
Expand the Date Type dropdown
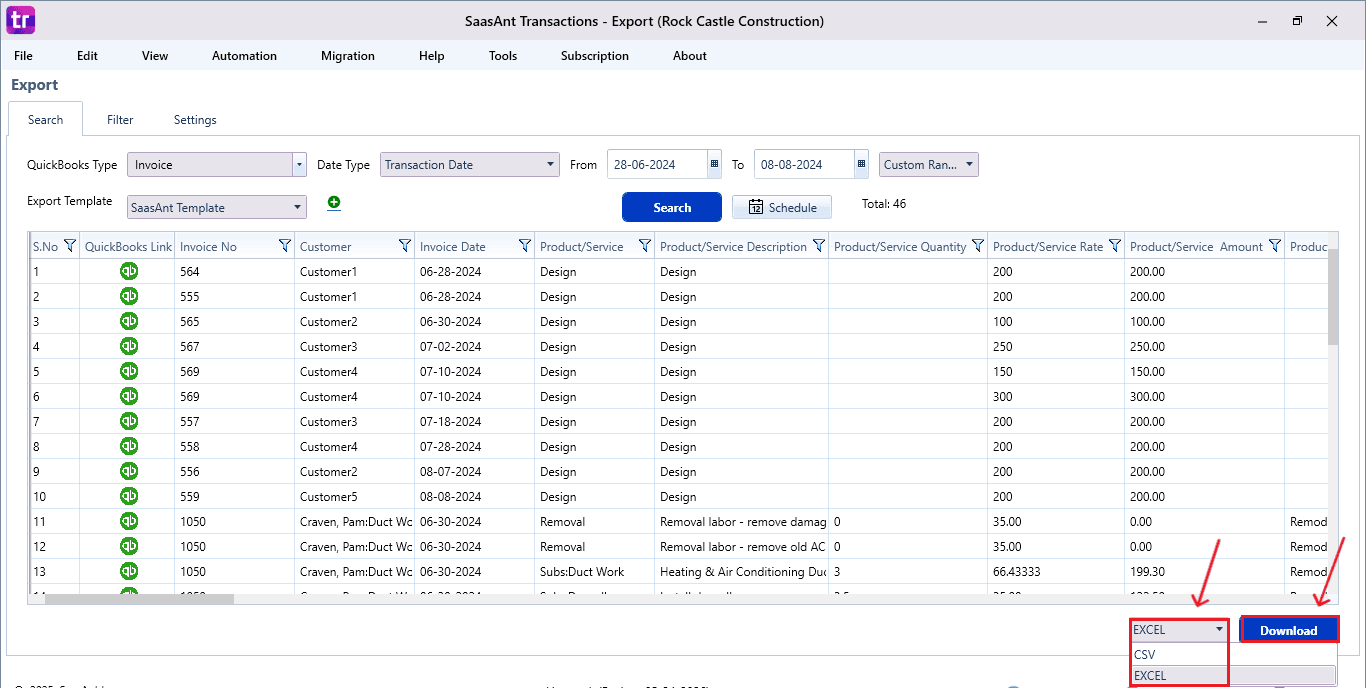[x=551, y=165]
